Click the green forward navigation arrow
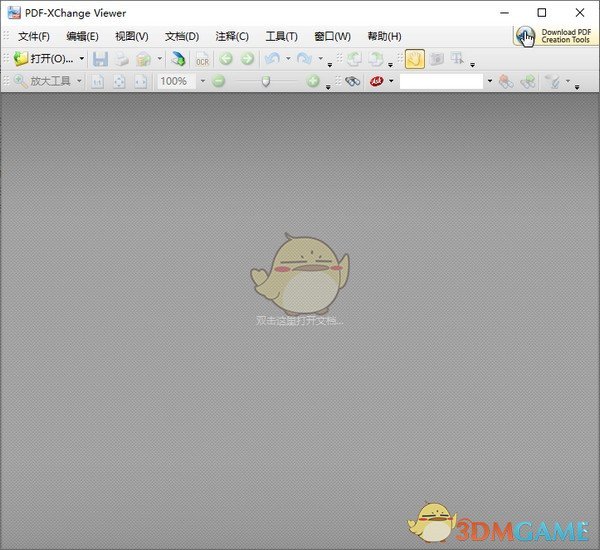This screenshot has width=600, height=550. point(247,59)
